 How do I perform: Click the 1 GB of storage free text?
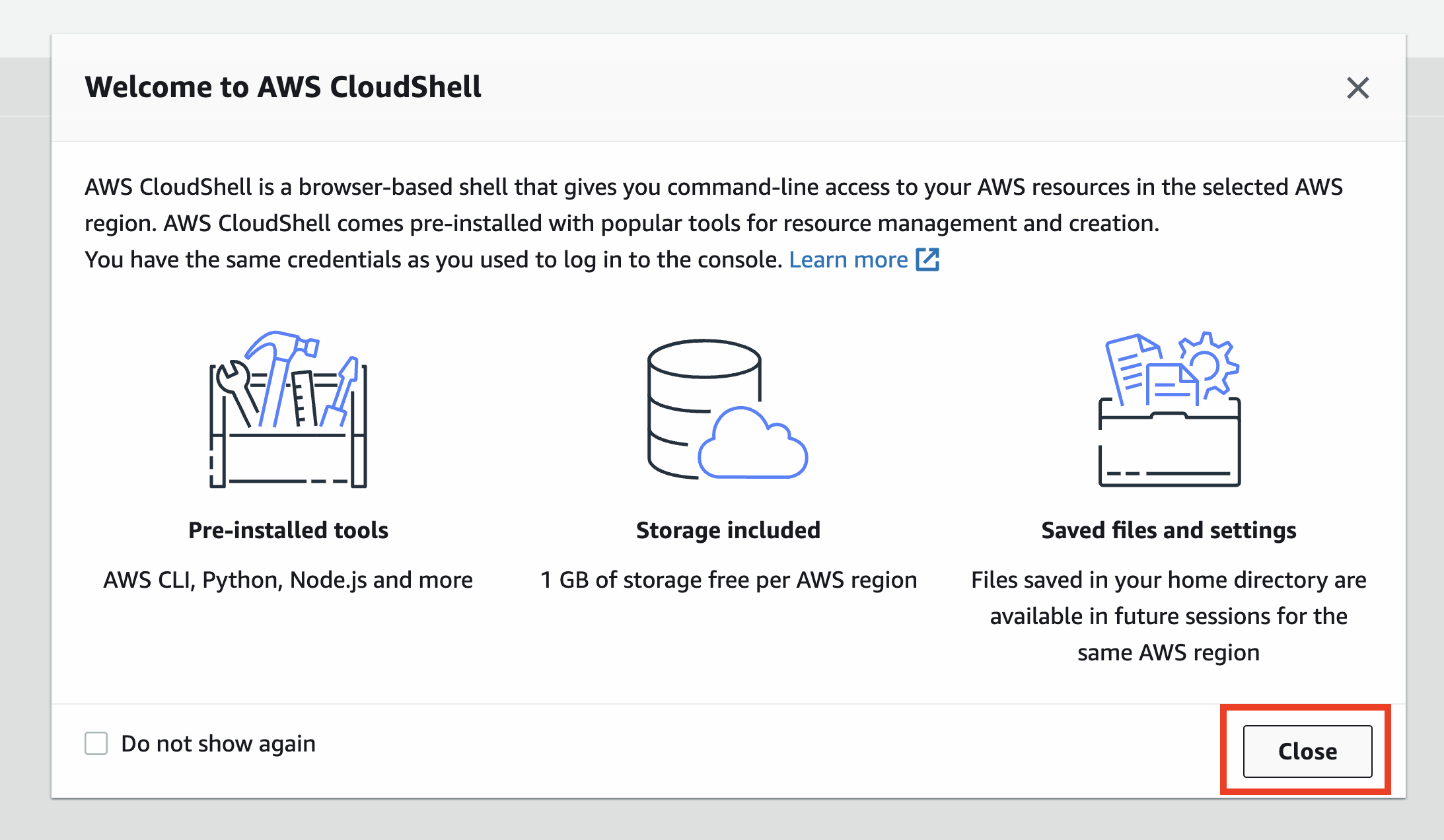(729, 580)
